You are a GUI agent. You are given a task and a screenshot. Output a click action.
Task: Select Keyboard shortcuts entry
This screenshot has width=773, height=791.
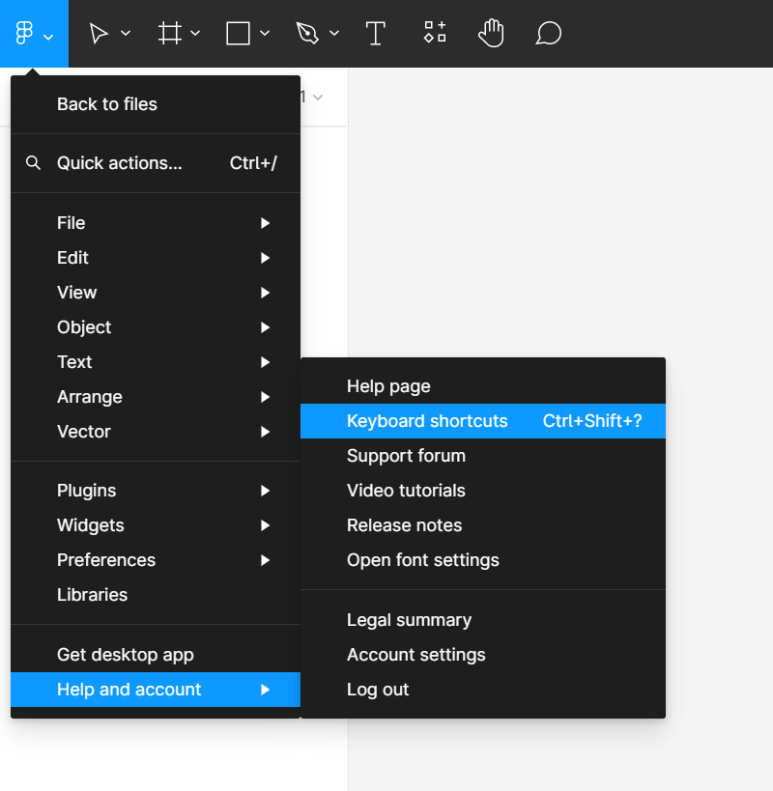tap(483, 421)
